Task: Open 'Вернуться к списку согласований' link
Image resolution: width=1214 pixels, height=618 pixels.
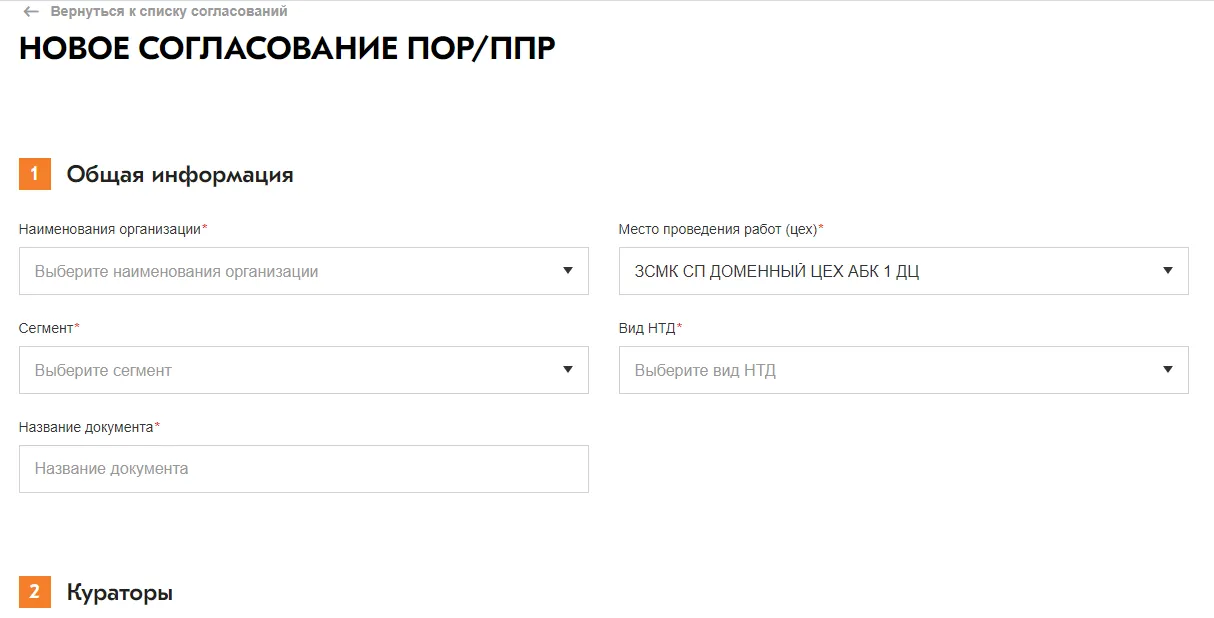Action: click(x=168, y=12)
